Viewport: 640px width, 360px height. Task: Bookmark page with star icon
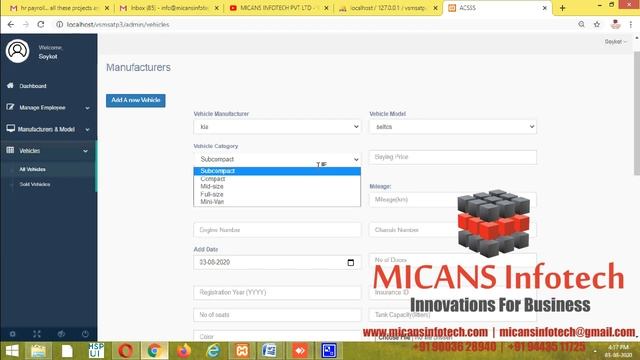(x=597, y=24)
